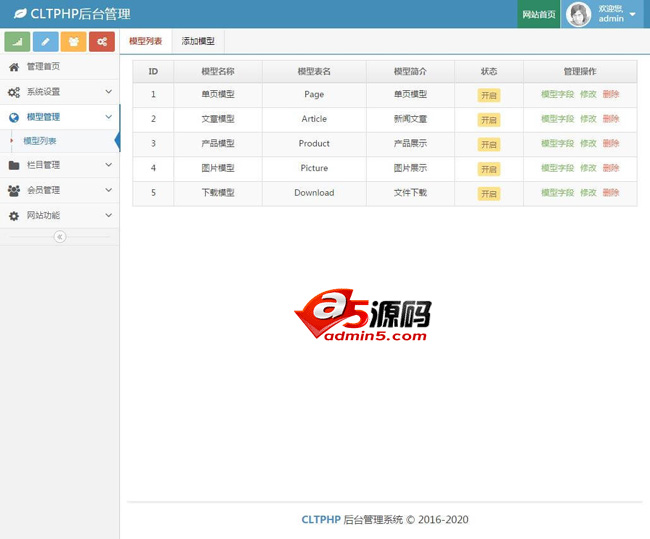Image resolution: width=650 pixels, height=539 pixels.
Task: Click 修改 for the Download model
Action: click(588, 192)
